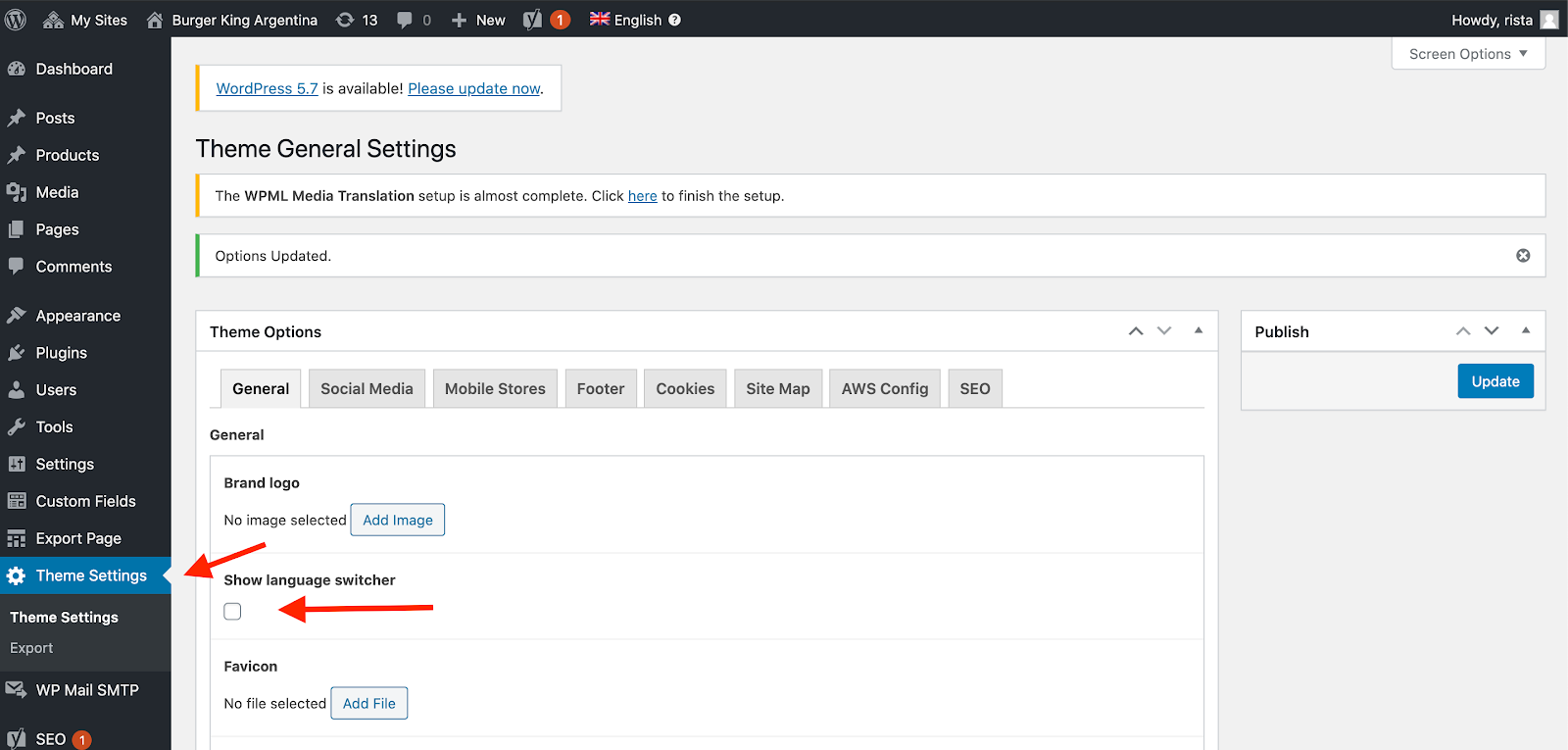Click the Appearance brush icon
Viewport: 1568px width, 750px height.
click(x=17, y=316)
